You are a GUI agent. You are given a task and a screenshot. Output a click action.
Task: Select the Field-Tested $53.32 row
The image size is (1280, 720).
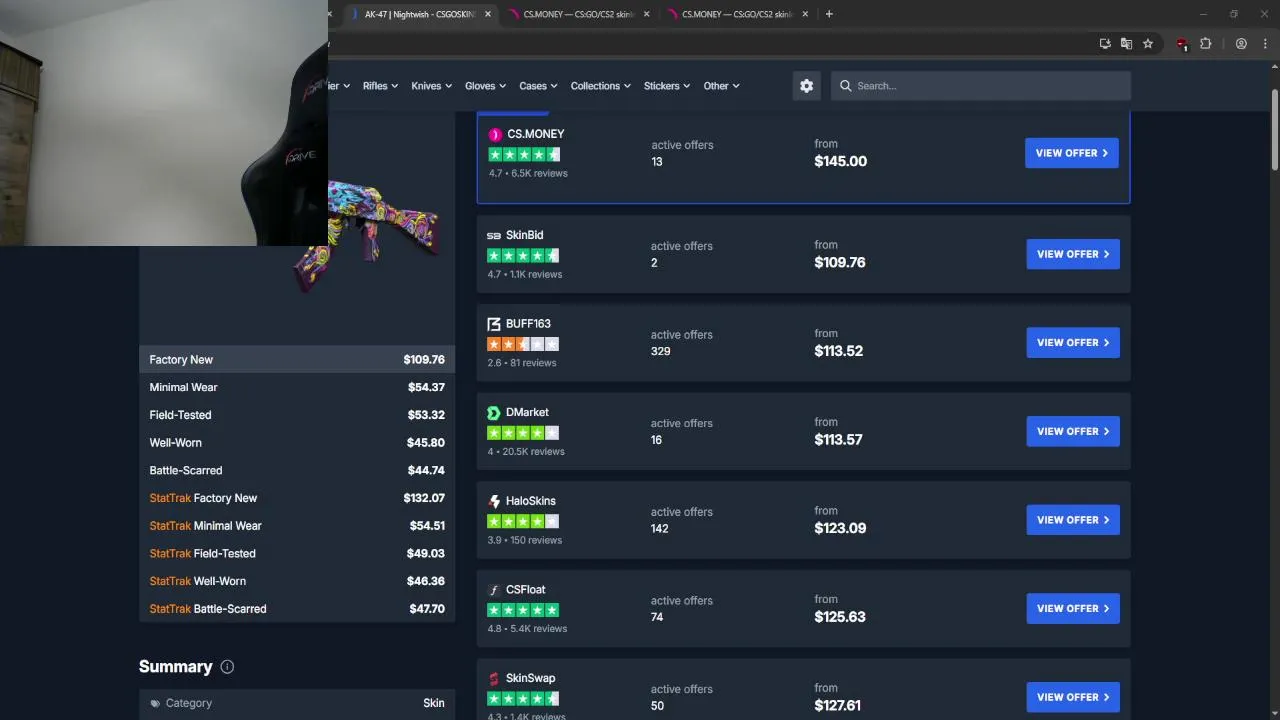coord(297,415)
